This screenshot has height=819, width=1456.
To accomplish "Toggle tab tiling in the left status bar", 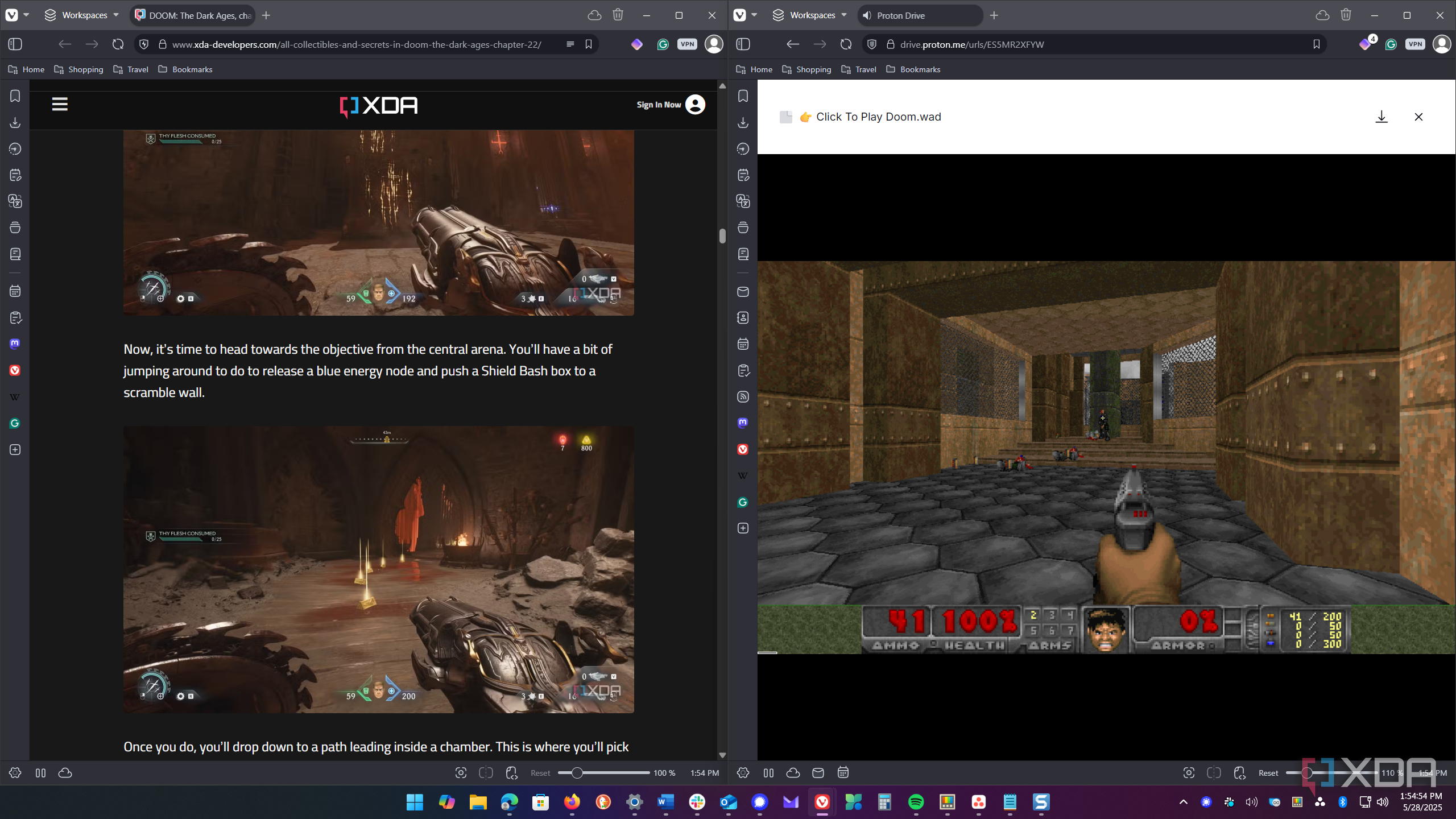I will pyautogui.click(x=486, y=773).
